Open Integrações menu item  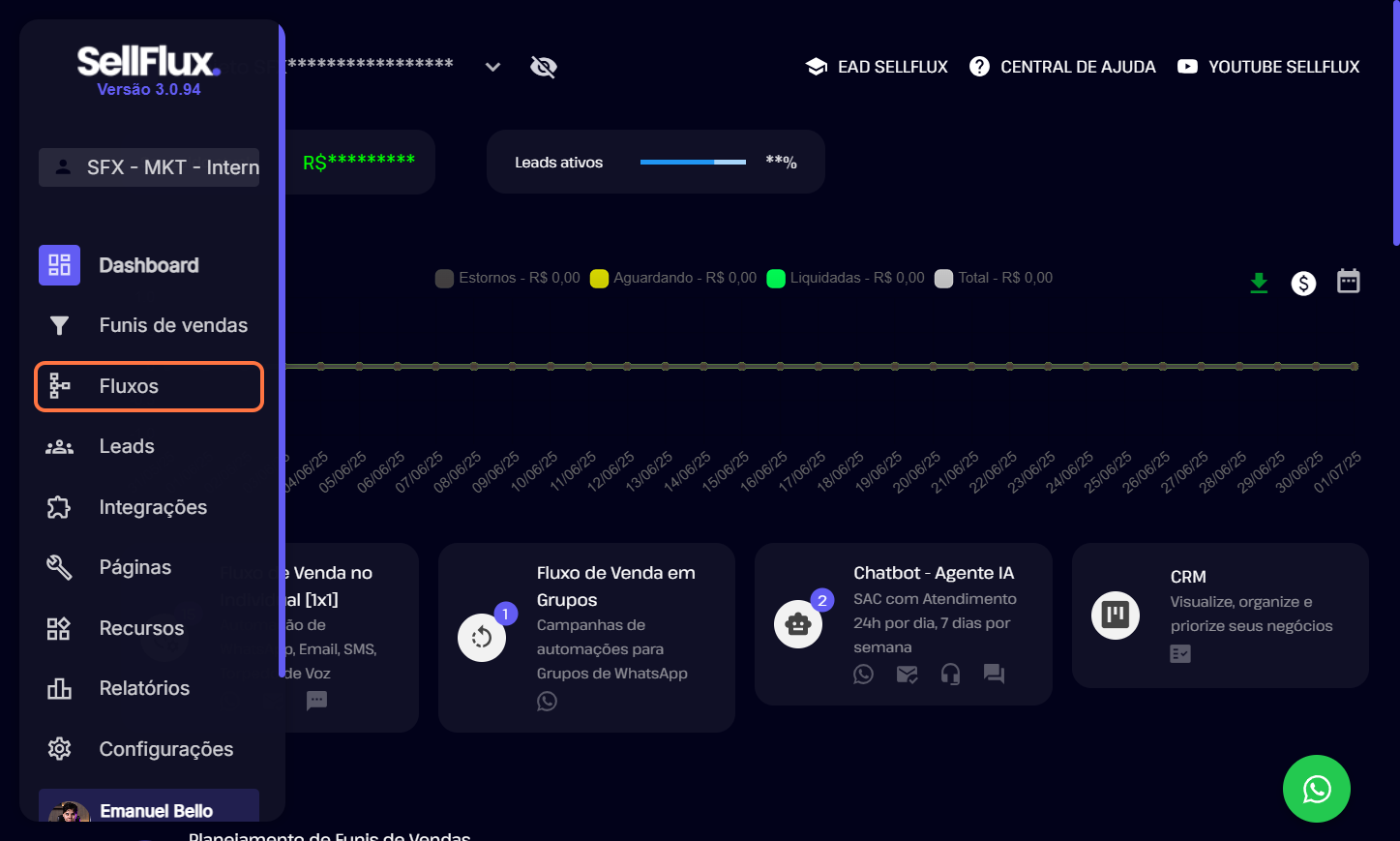(x=149, y=507)
